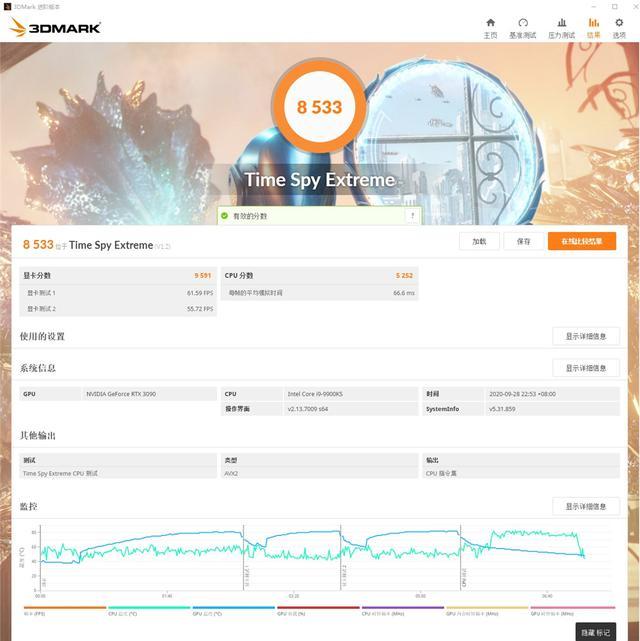Click the third vertical marker in monitoring graph
Screen dimensions: 640x641
point(461,558)
